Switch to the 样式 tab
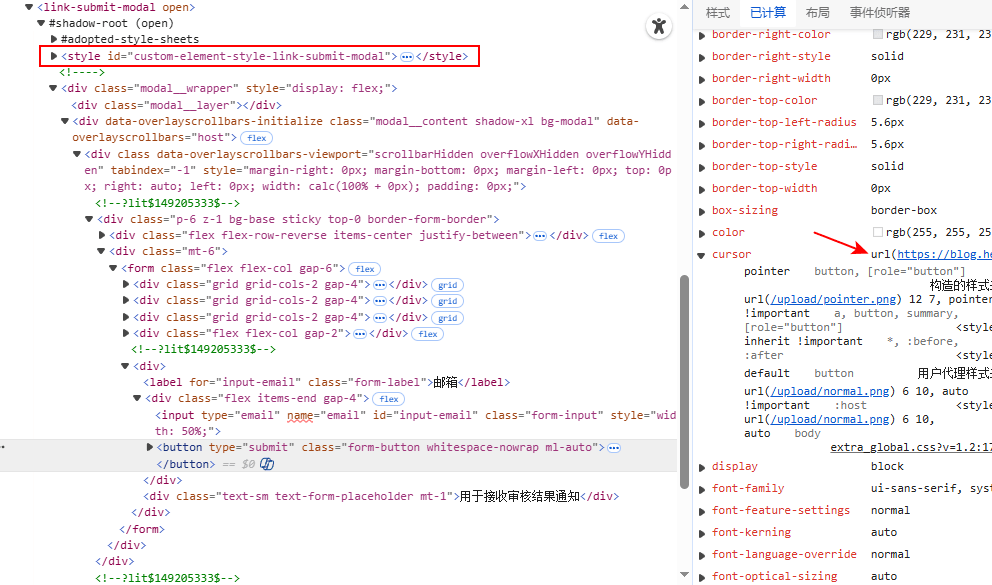The width and height of the screenshot is (992, 585). [718, 13]
